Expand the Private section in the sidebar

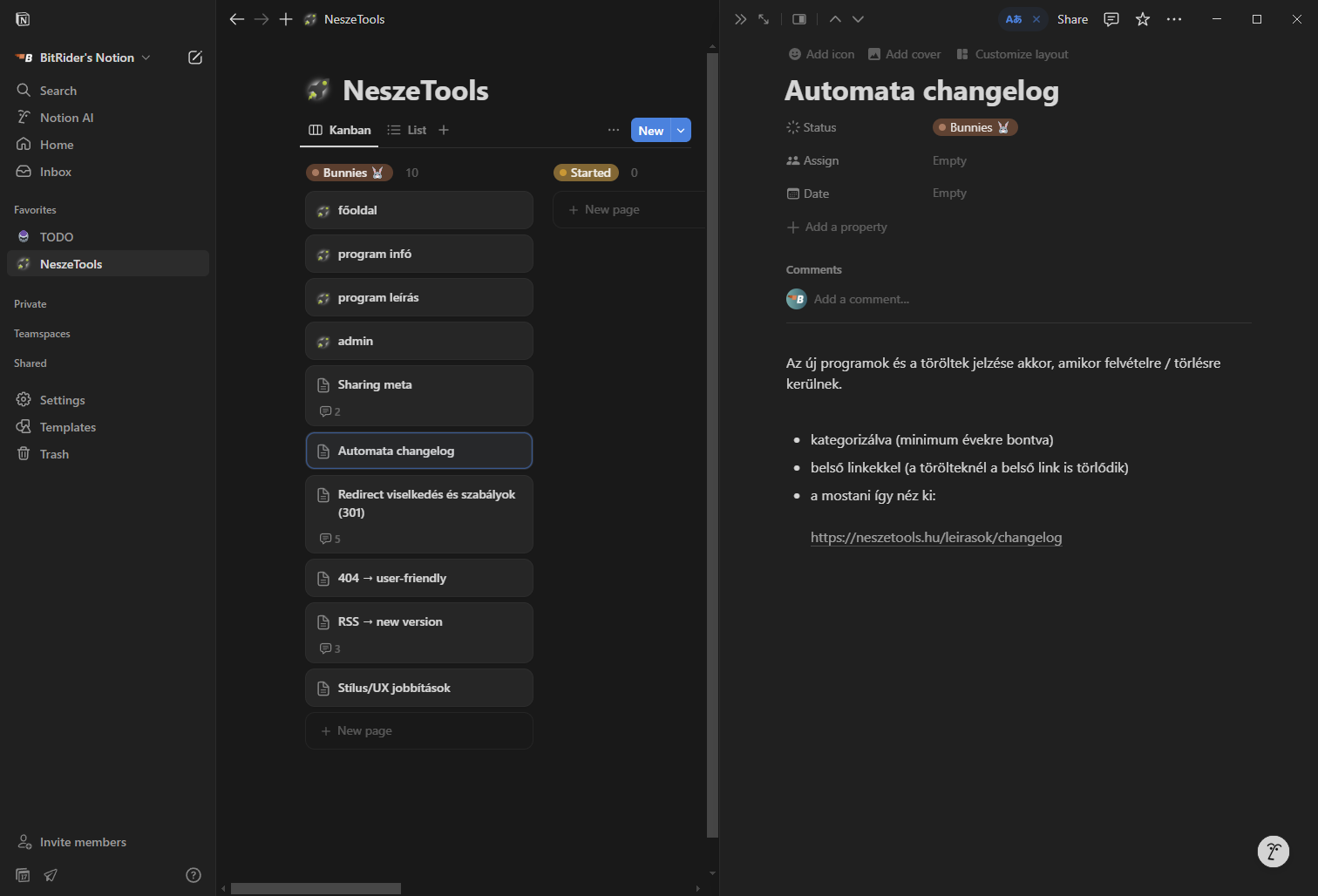click(31, 304)
